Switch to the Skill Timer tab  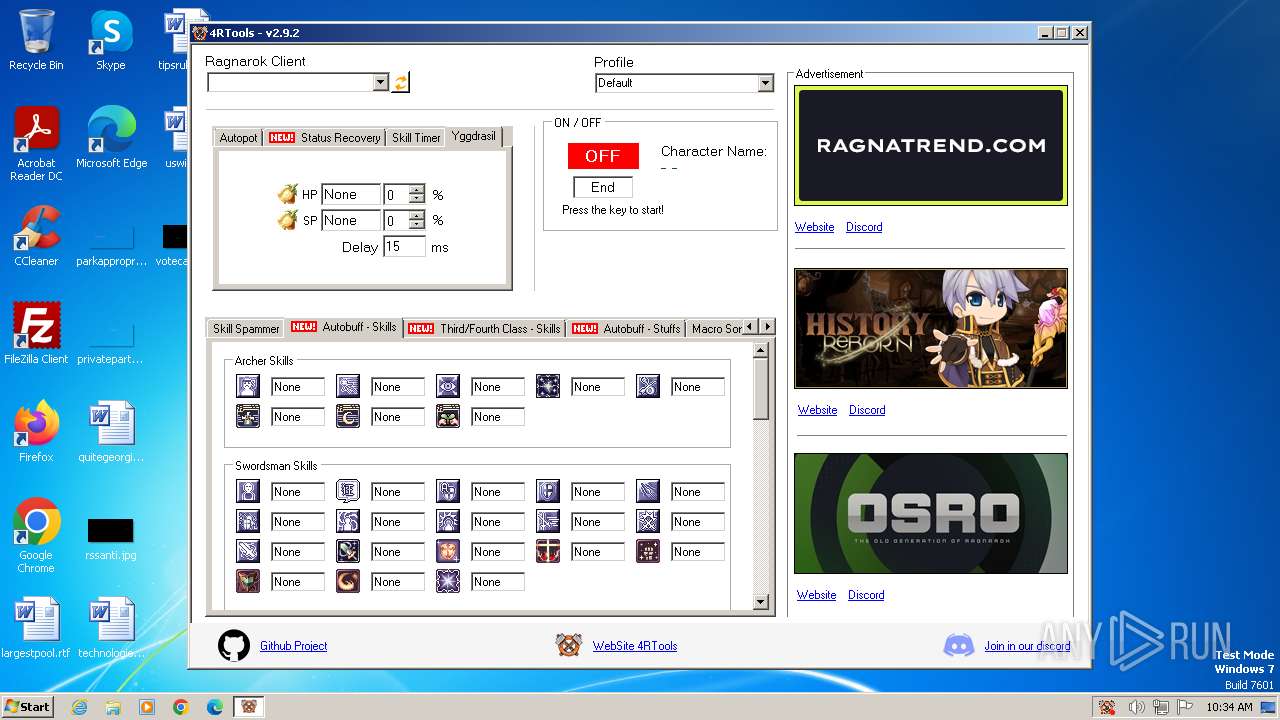[416, 138]
